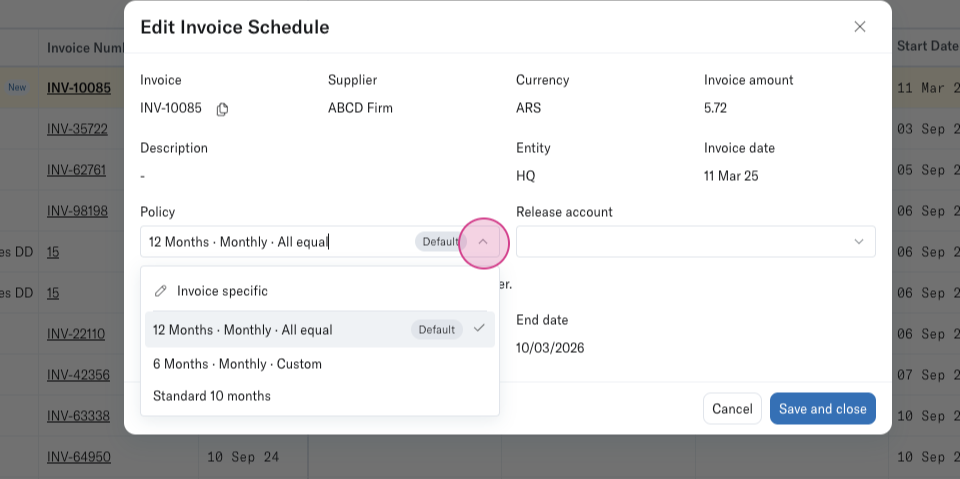Screen dimensions: 960x479
Task: Click the pencil icon beside Invoice specific
Action: (161, 291)
